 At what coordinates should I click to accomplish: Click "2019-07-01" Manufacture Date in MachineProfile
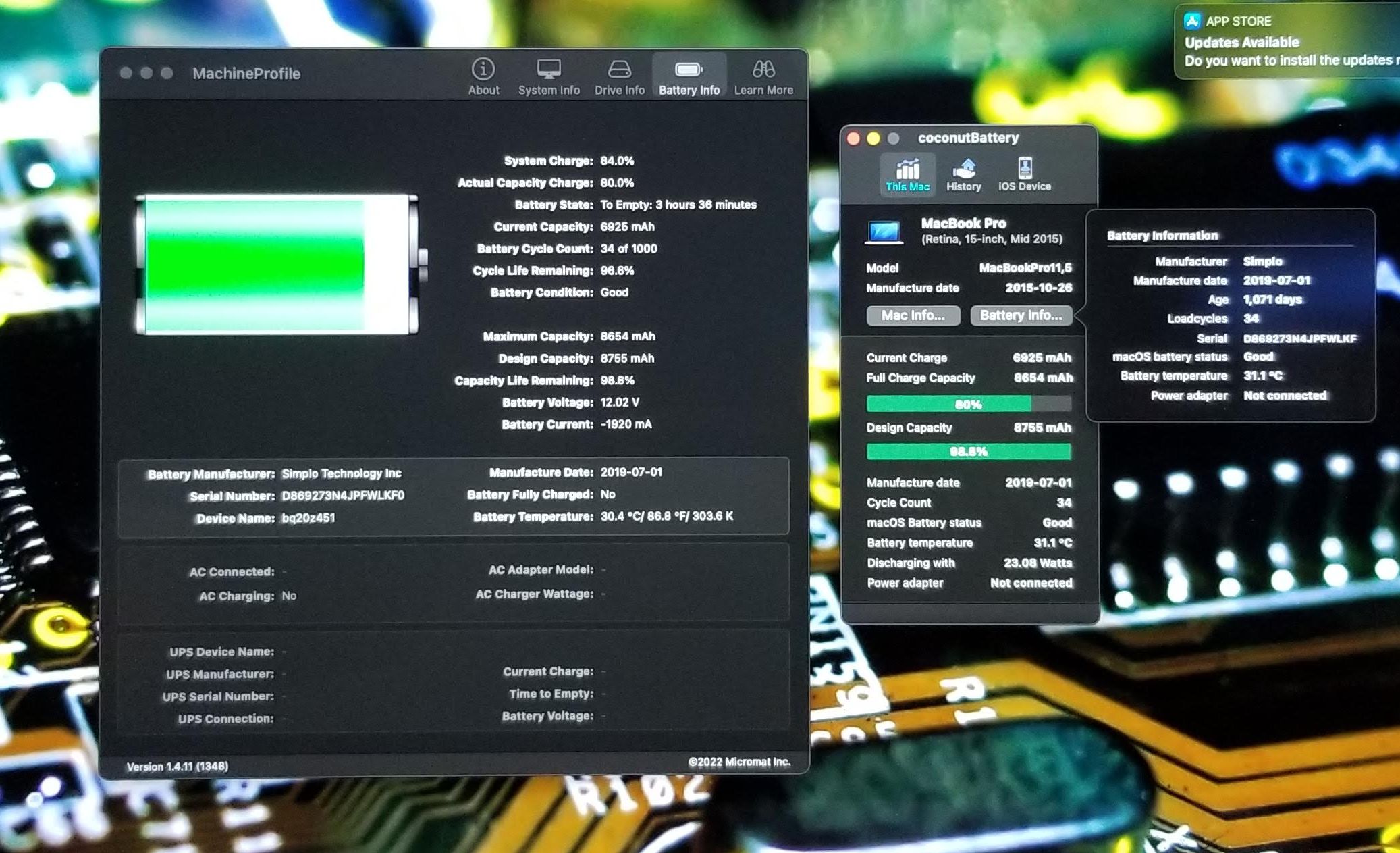[631, 472]
